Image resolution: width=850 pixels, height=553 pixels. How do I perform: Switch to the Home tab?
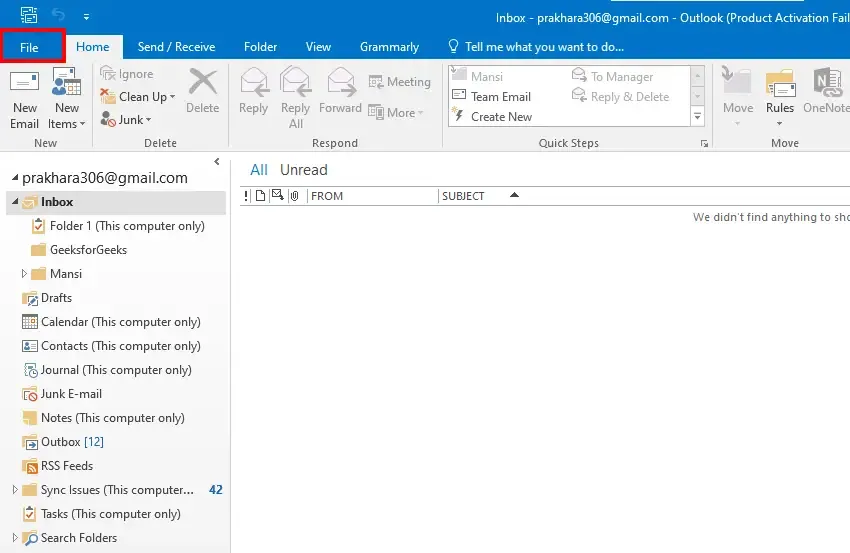(93, 47)
